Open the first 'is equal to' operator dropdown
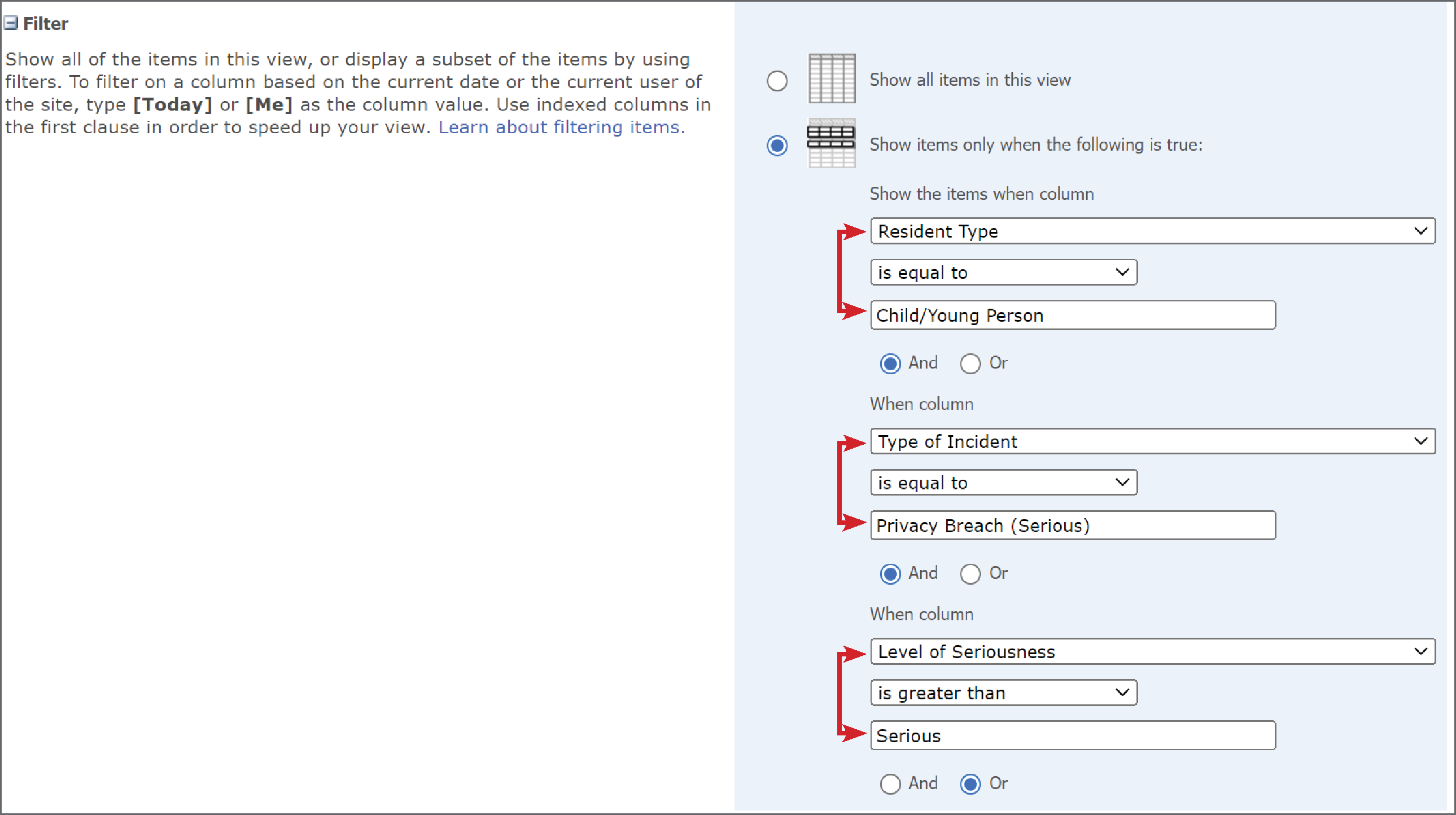This screenshot has width=1456, height=815. click(1004, 273)
